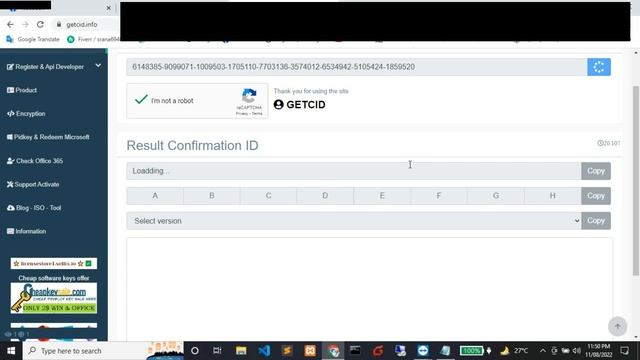640x360 pixels.
Task: Copy the selected version text
Action: [x=596, y=221]
